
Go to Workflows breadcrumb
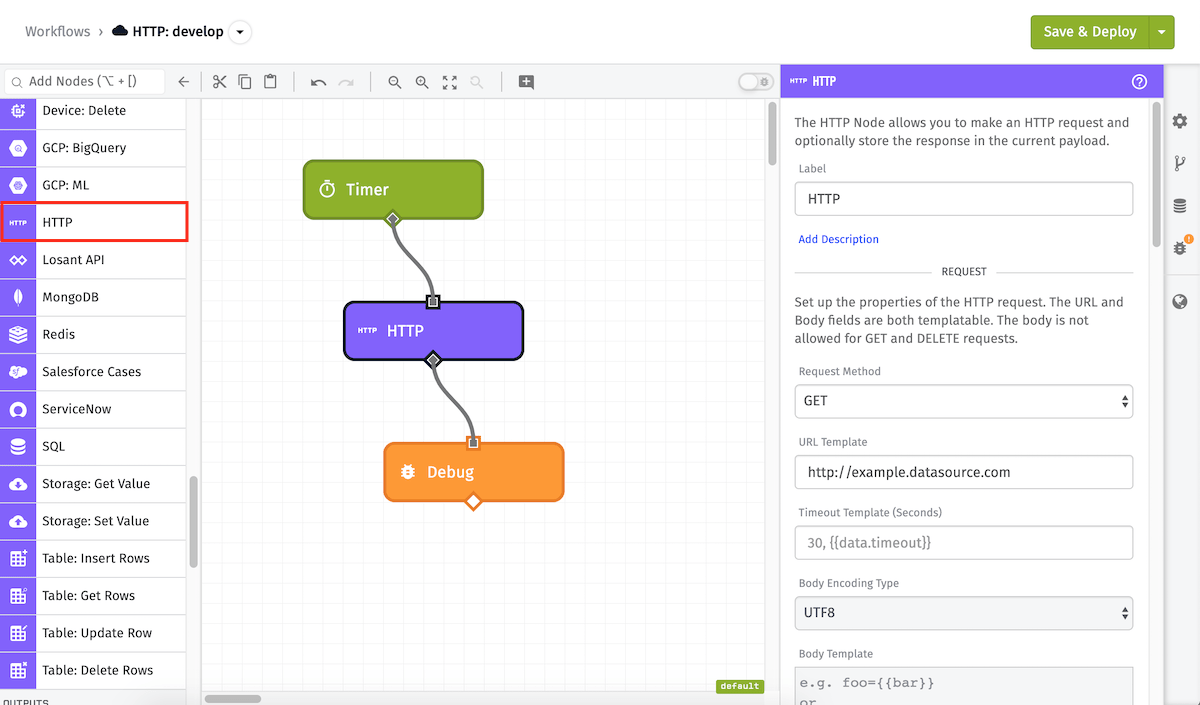tap(58, 32)
